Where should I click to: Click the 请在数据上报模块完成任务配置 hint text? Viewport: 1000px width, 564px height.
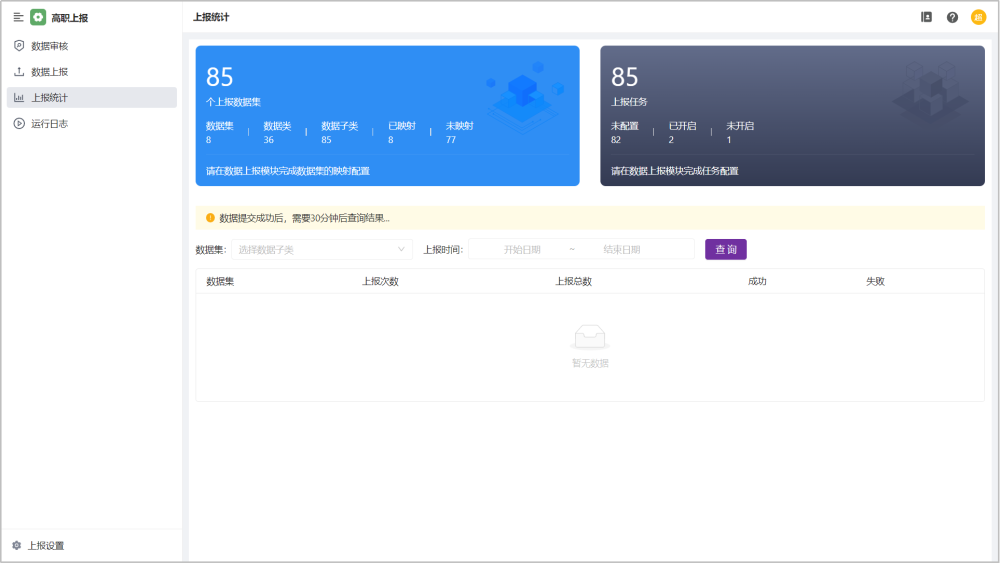pyautogui.click(x=675, y=171)
